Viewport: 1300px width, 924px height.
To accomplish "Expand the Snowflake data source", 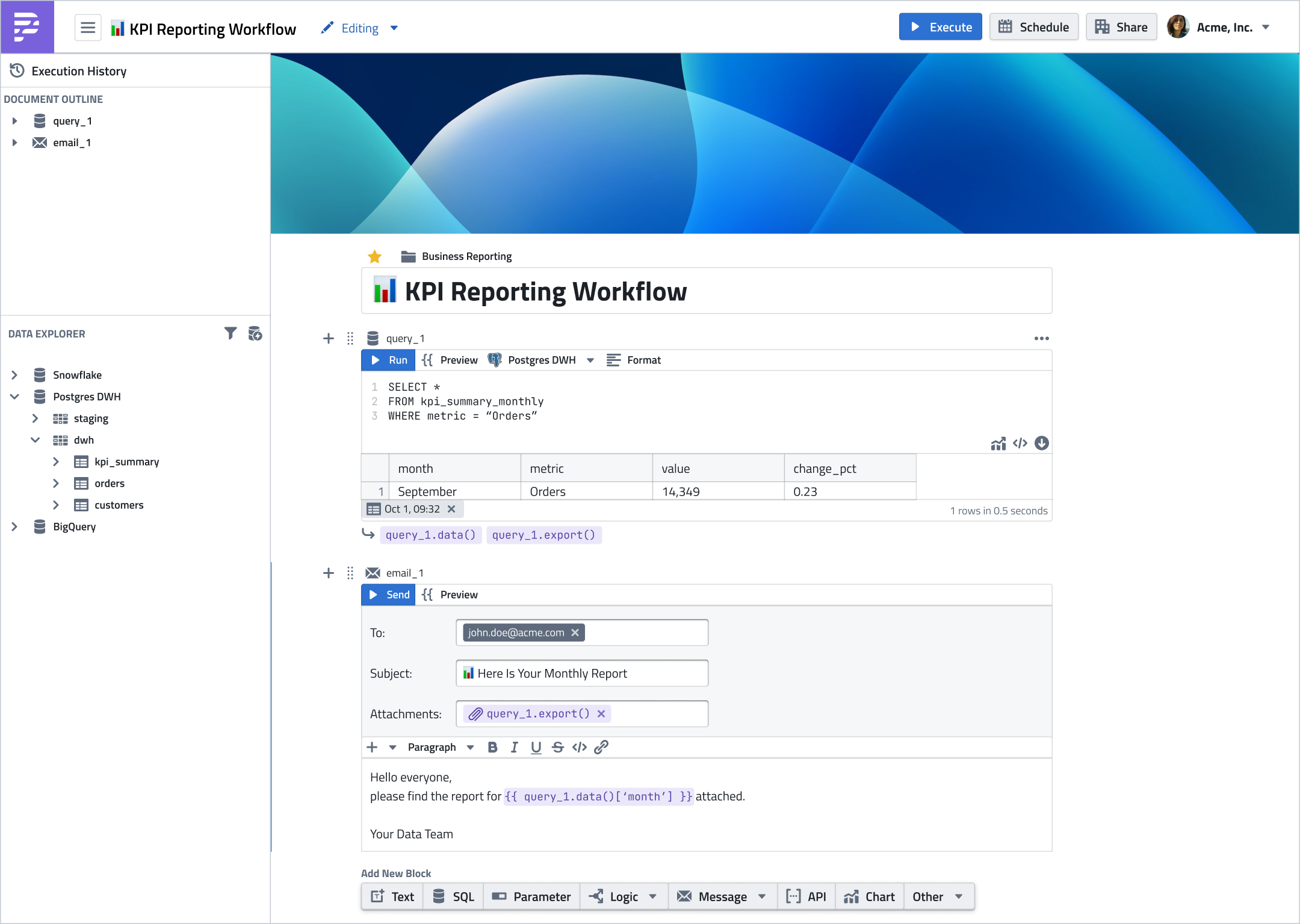I will (x=14, y=375).
